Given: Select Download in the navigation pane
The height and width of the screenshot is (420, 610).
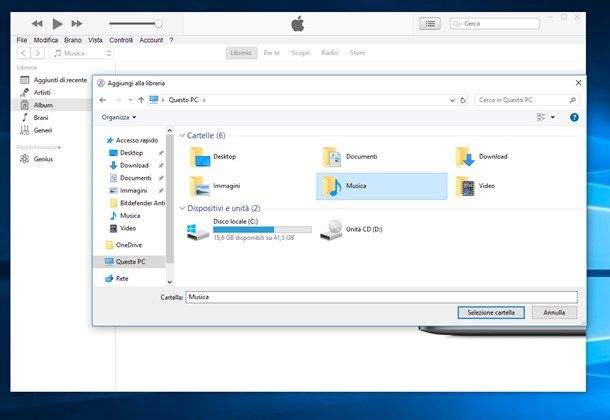Looking at the screenshot, I should (134, 165).
